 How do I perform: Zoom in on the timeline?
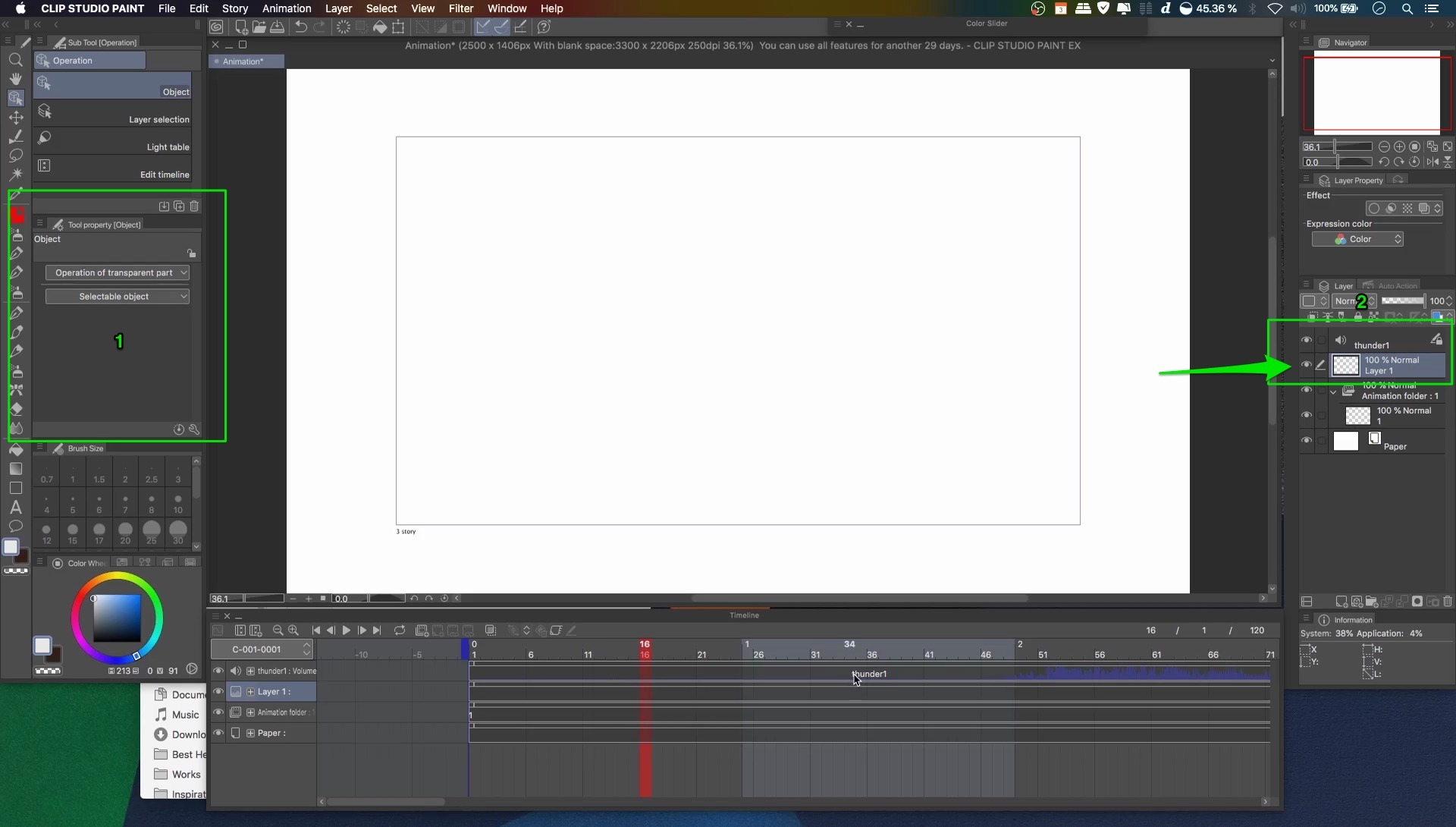pyautogui.click(x=293, y=630)
